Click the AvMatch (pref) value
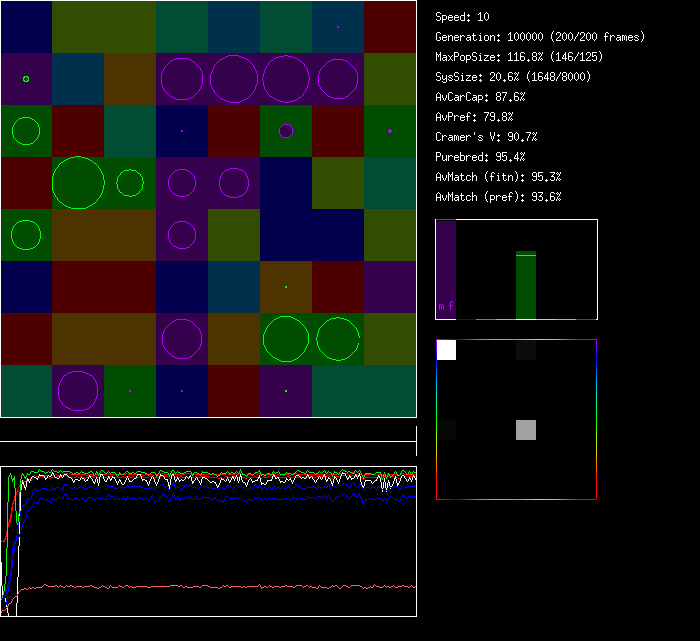 (498, 197)
